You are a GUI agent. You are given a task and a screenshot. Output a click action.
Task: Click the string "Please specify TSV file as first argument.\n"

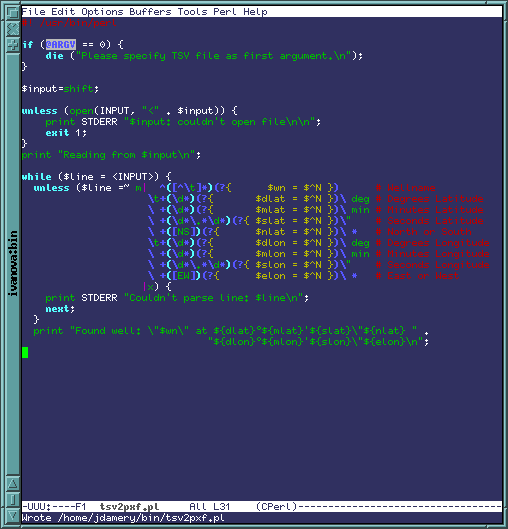214,56
